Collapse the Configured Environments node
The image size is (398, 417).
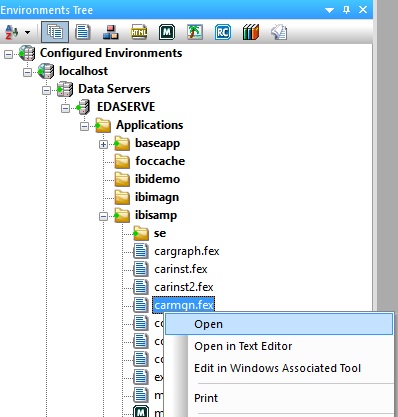[8, 54]
